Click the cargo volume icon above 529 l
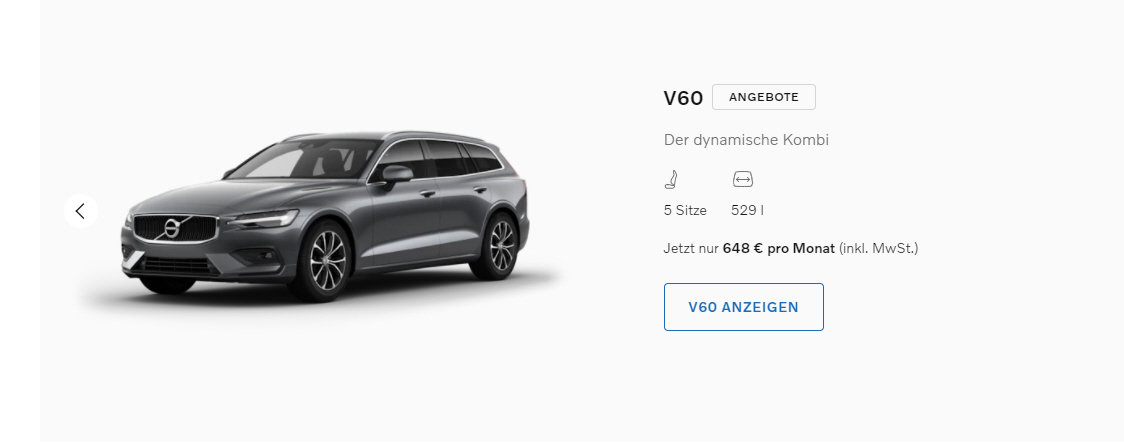This screenshot has width=1124, height=448. [743, 179]
